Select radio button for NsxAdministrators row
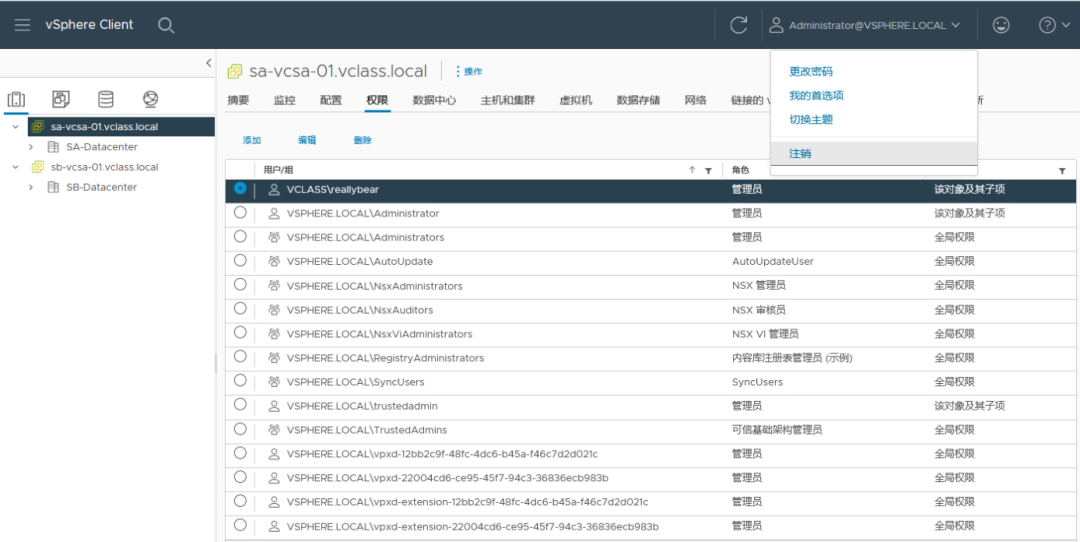This screenshot has width=1080, height=542. (240, 284)
